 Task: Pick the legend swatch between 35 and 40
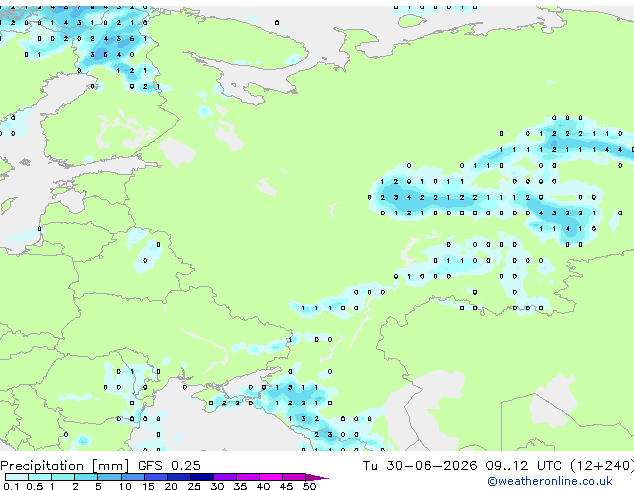click(x=248, y=477)
